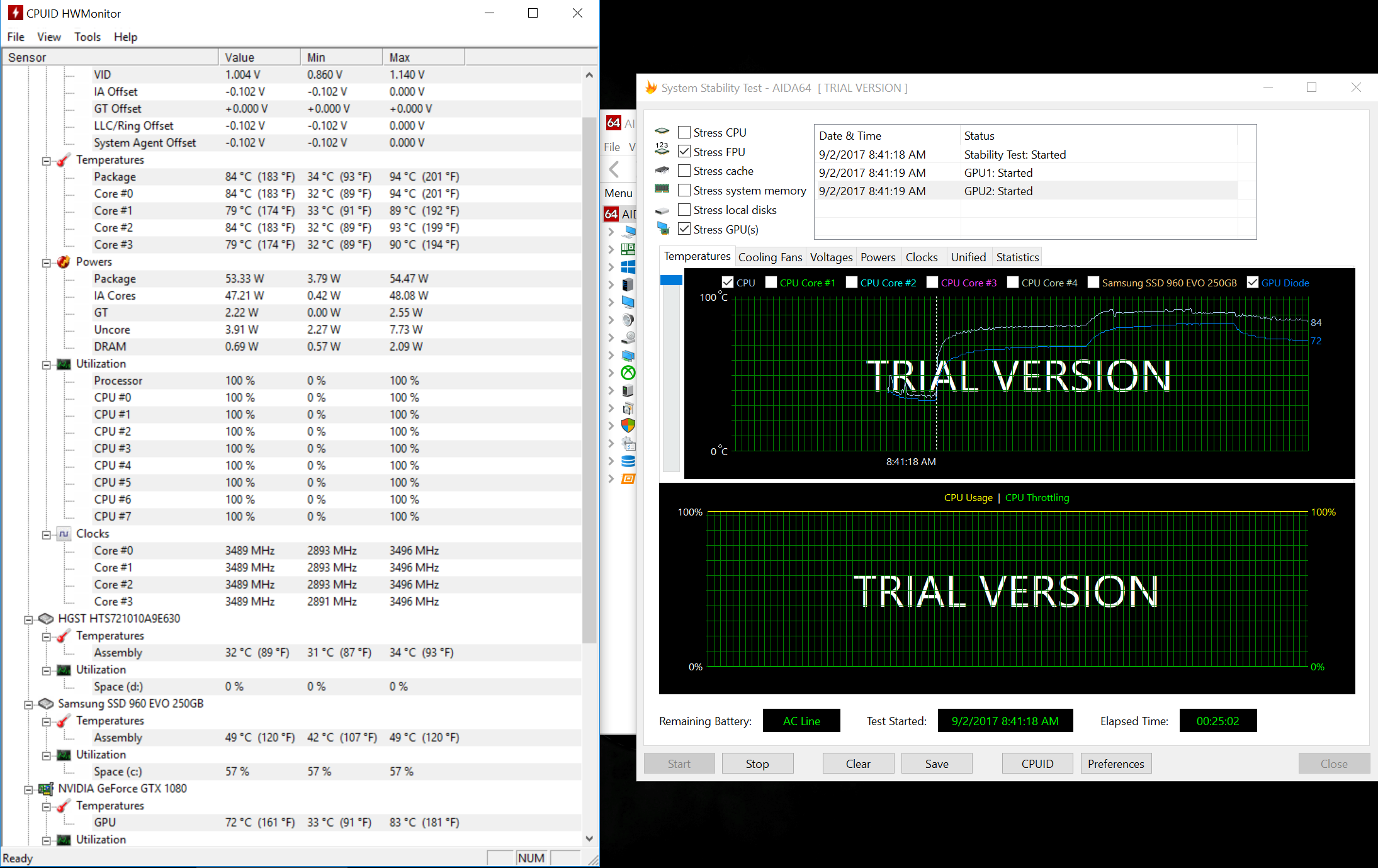Enable the Stress system memory checkbox
Screen dimensions: 1378x868
[x=684, y=190]
